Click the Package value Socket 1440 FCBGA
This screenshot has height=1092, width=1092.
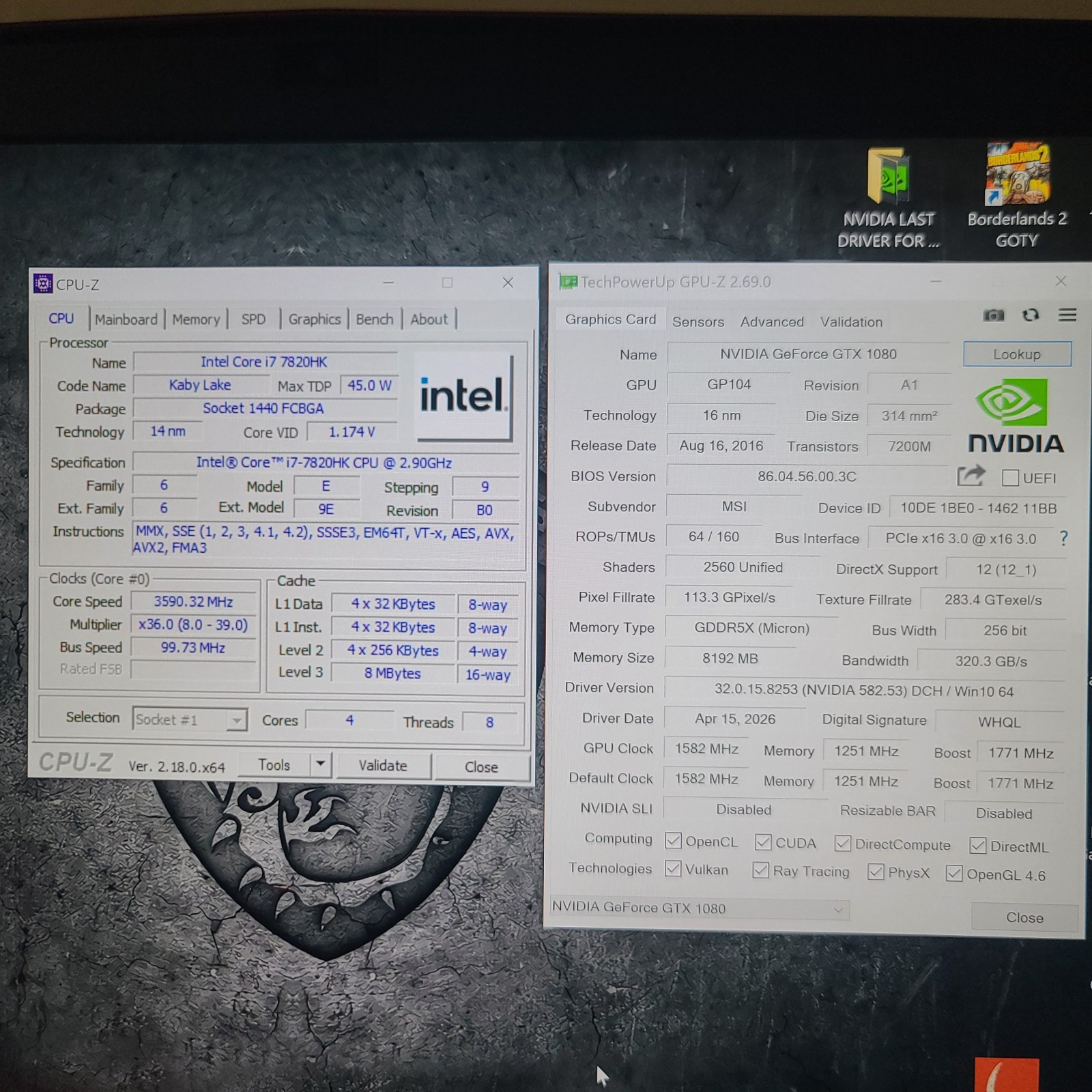click(264, 408)
